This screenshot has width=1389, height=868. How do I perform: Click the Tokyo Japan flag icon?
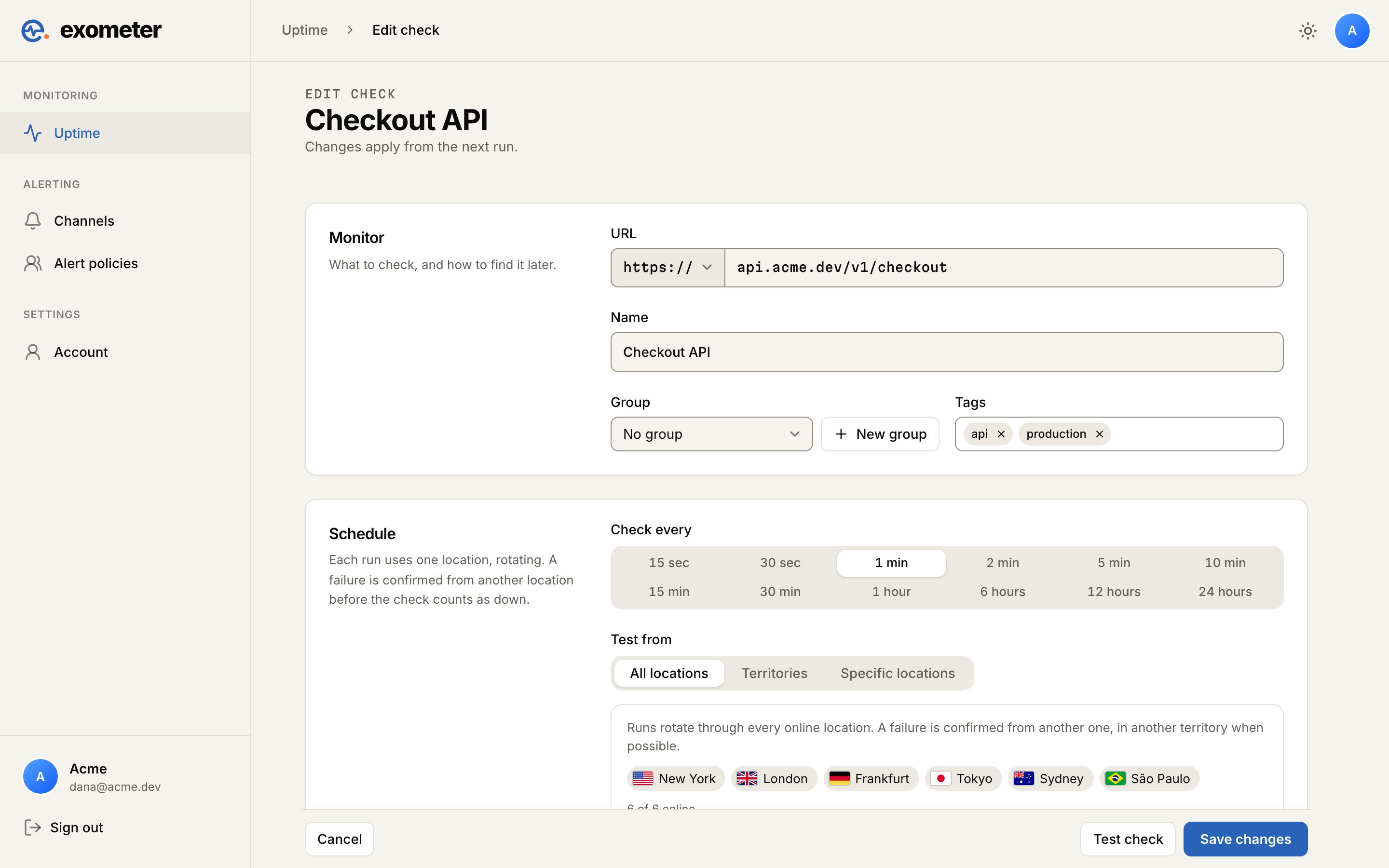pyautogui.click(x=941, y=778)
